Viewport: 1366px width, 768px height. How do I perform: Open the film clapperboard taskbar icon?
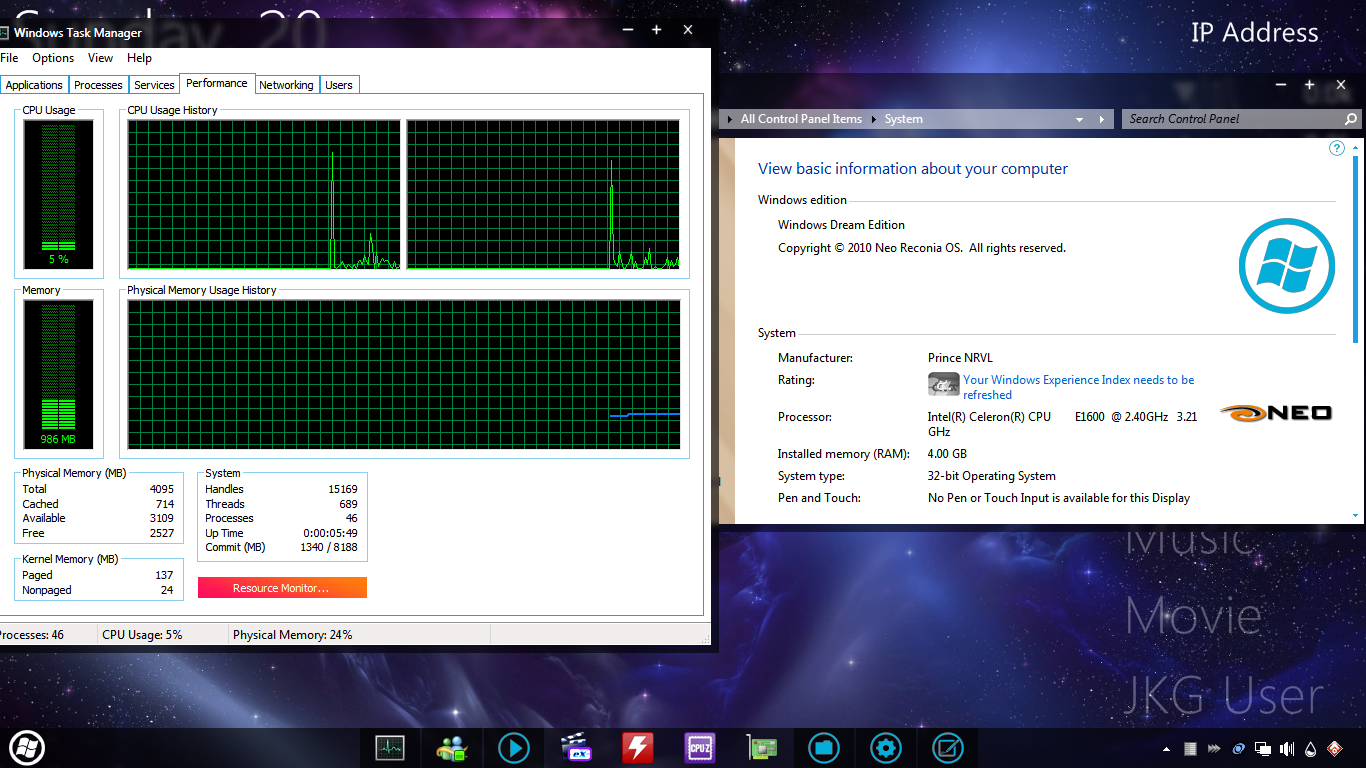576,748
